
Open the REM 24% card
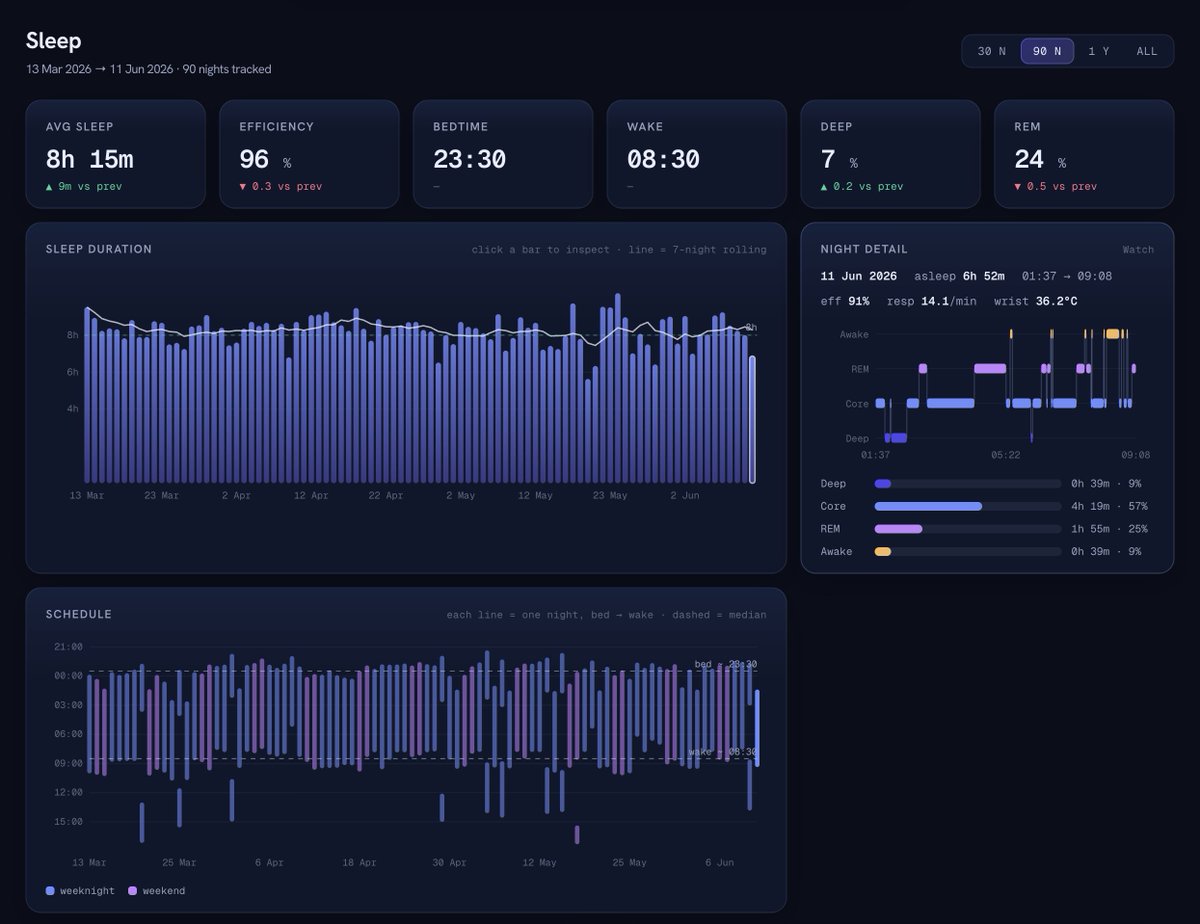[1084, 154]
